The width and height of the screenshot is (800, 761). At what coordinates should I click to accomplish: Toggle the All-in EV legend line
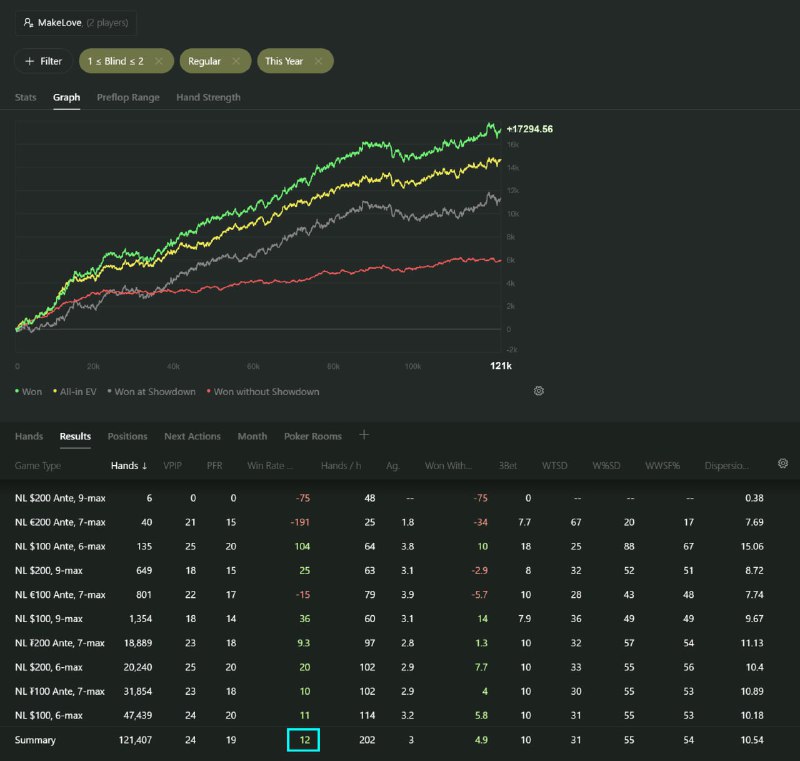pos(76,392)
